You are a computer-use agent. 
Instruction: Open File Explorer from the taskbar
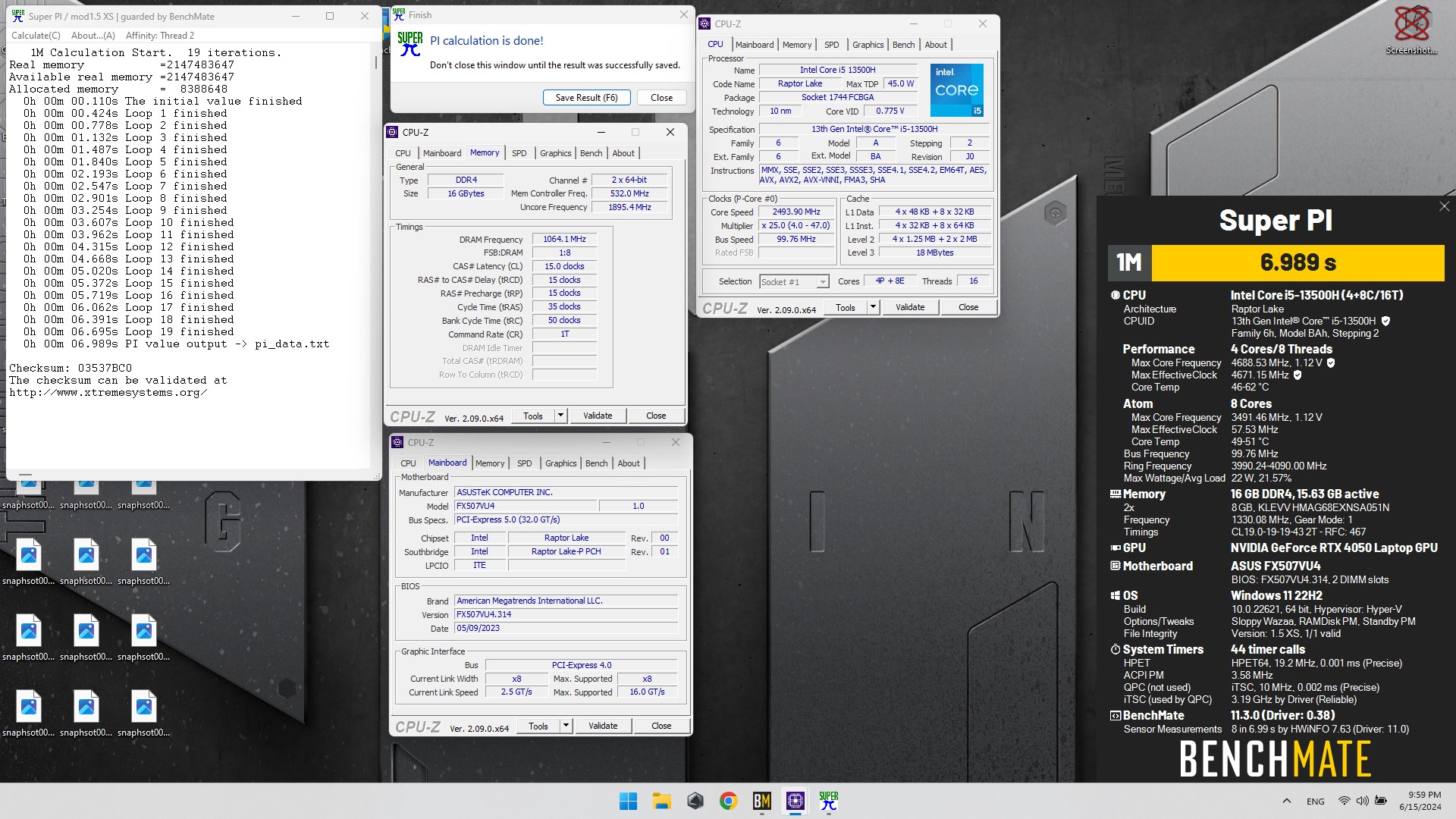click(662, 801)
